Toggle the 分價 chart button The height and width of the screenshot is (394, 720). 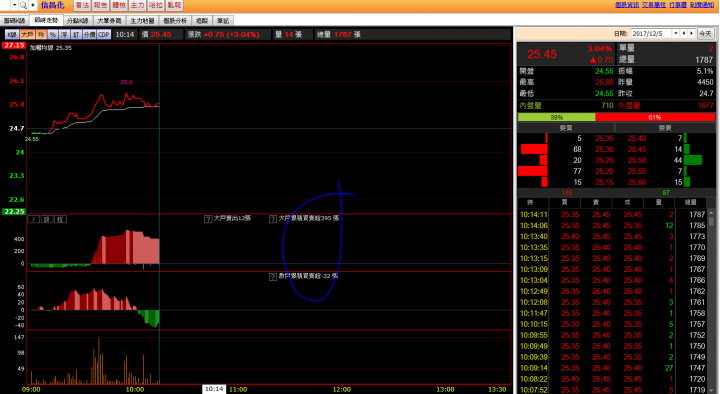[90, 34]
